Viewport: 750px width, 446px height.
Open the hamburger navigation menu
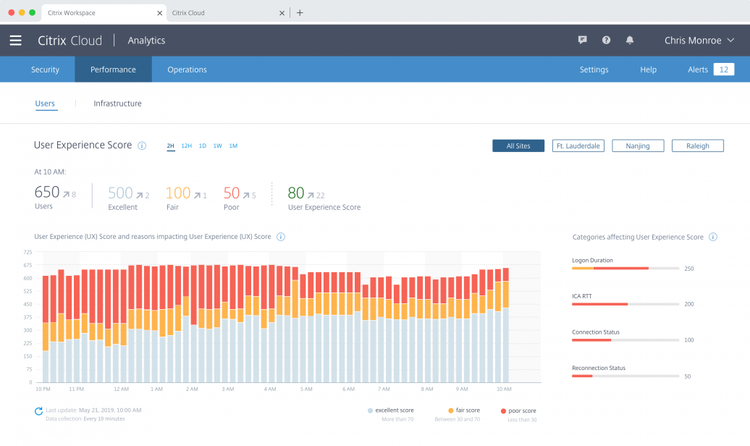point(15,40)
